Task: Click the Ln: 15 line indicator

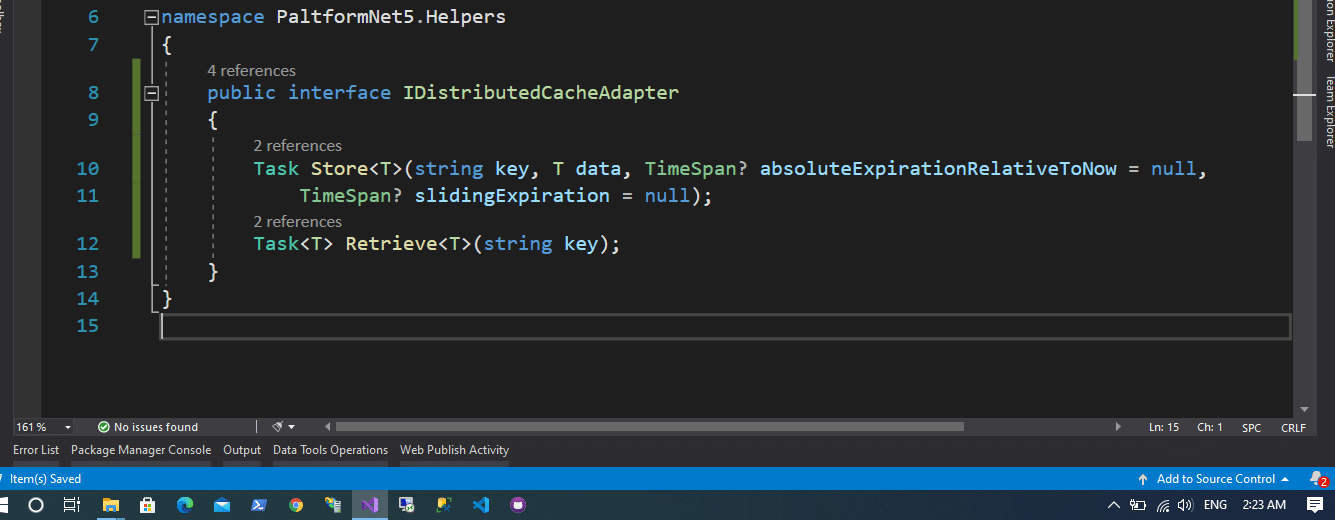Action: [1164, 427]
